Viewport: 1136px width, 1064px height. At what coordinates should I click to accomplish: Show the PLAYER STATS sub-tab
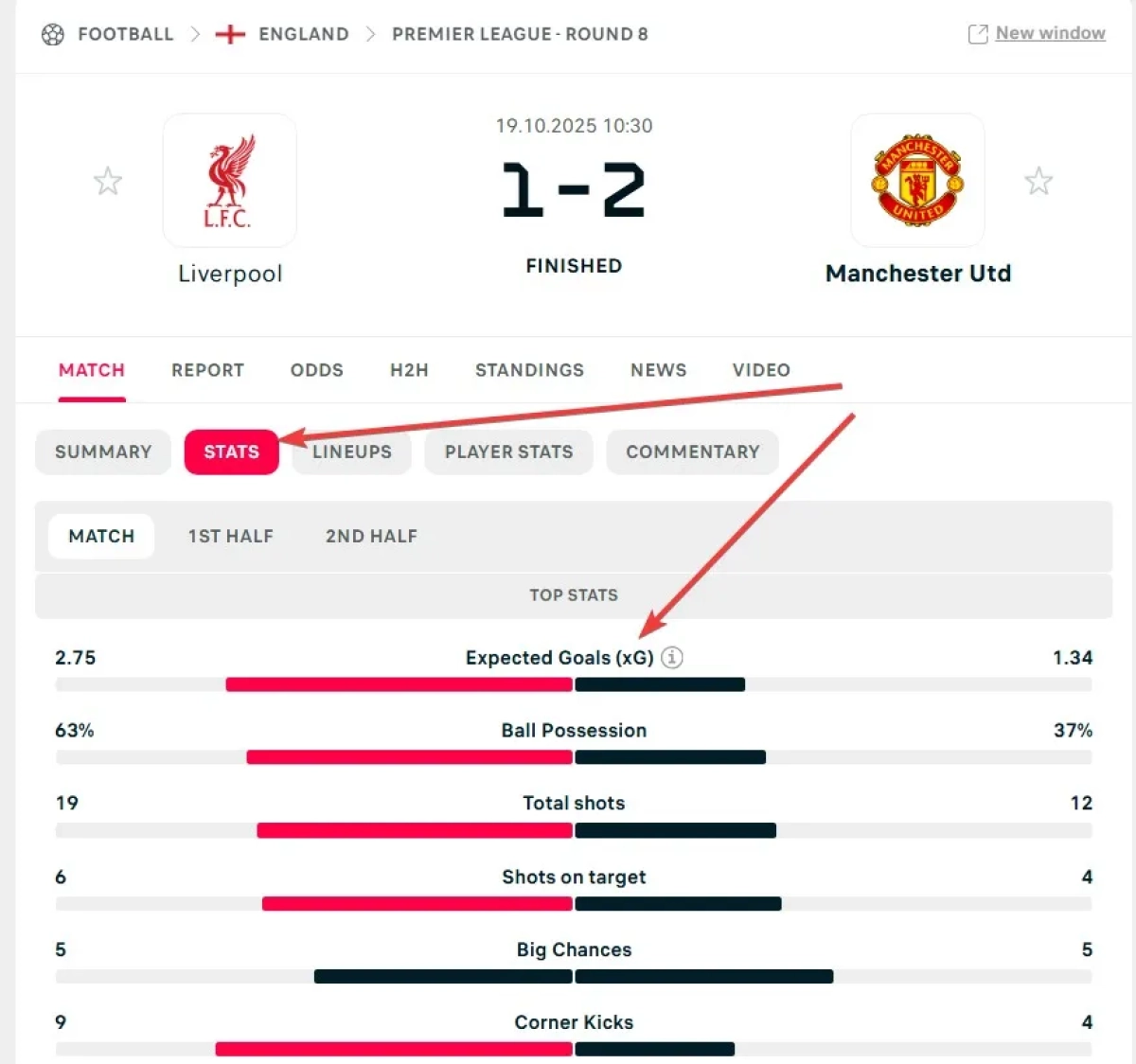tap(508, 452)
